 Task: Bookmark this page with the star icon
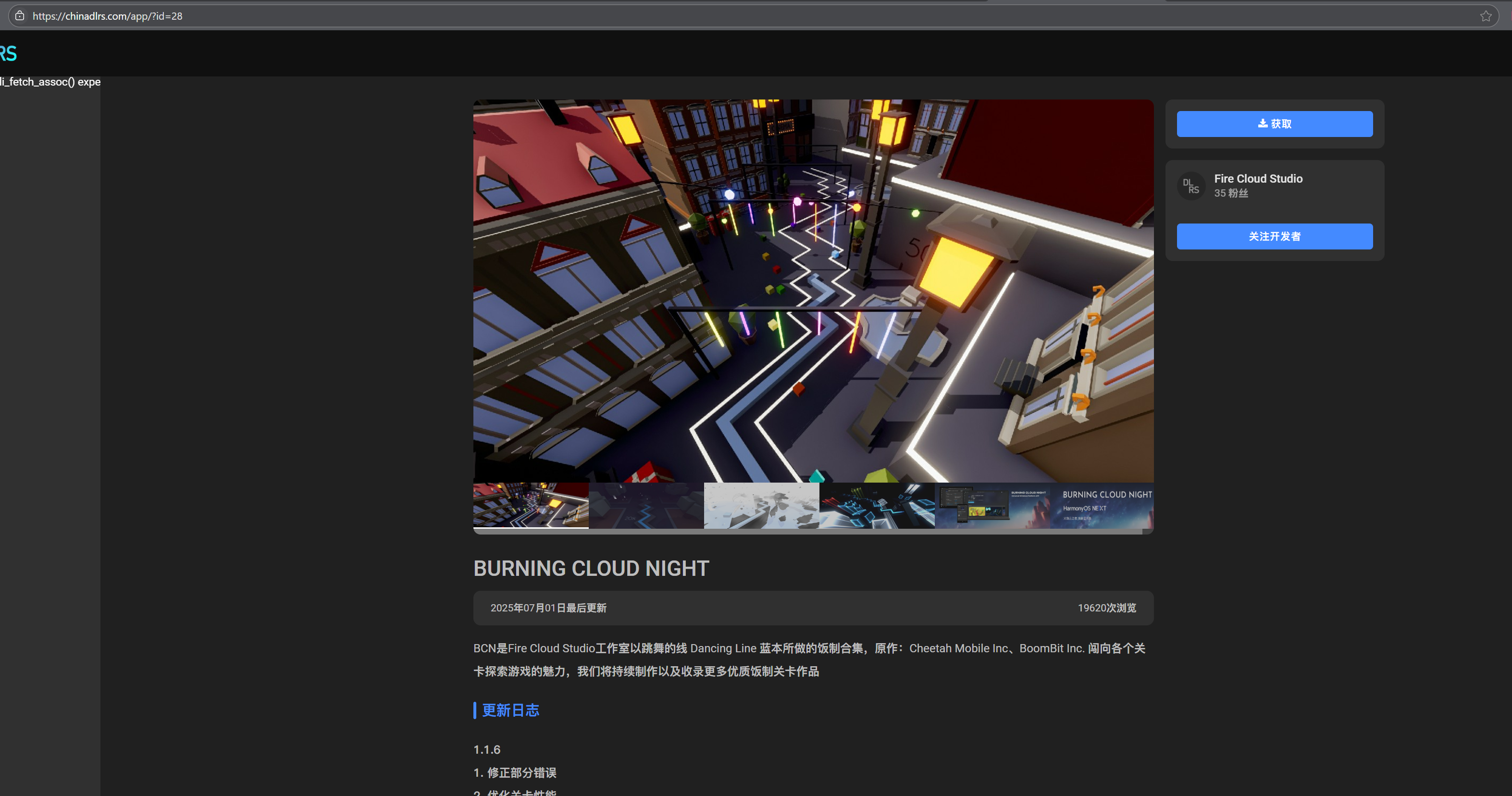pyautogui.click(x=1486, y=16)
